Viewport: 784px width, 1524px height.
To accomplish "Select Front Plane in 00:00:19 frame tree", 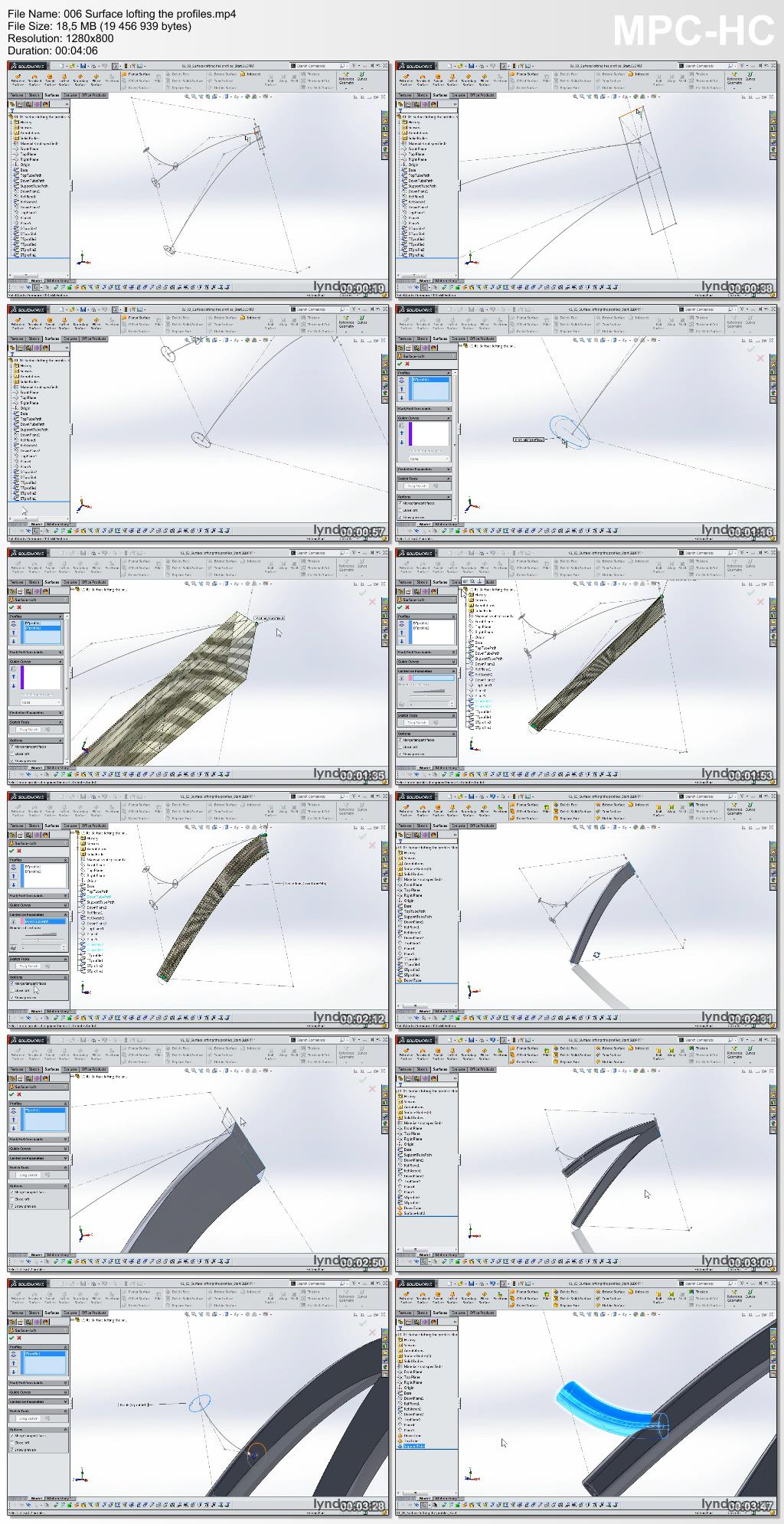I will 28,149.
